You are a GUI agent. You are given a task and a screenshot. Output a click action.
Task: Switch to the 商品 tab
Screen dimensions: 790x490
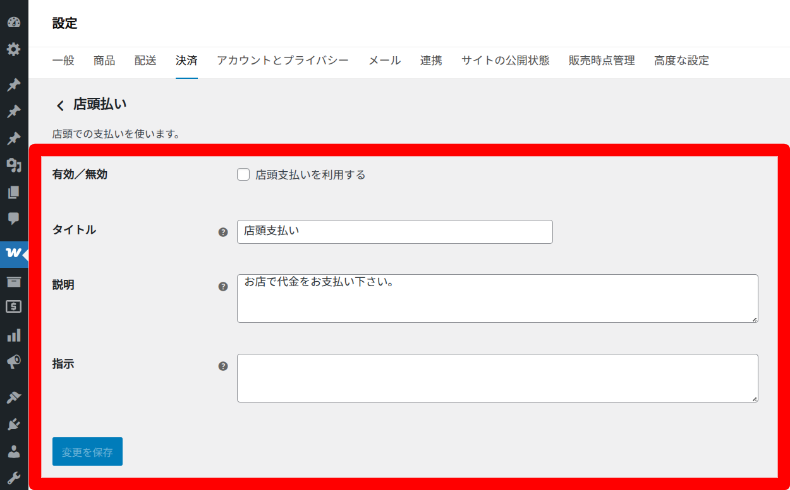pos(104,60)
